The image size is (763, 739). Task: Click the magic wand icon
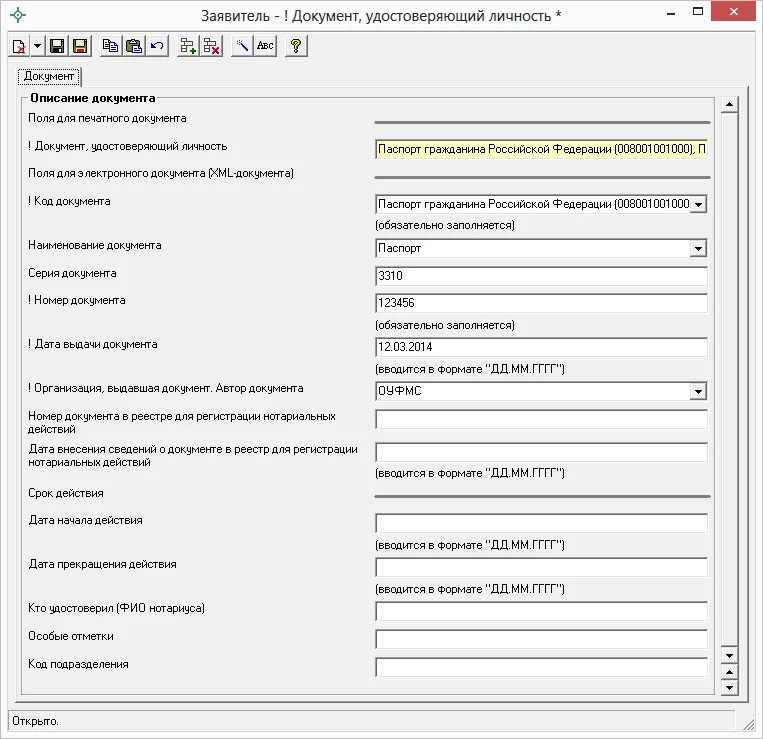pyautogui.click(x=242, y=46)
